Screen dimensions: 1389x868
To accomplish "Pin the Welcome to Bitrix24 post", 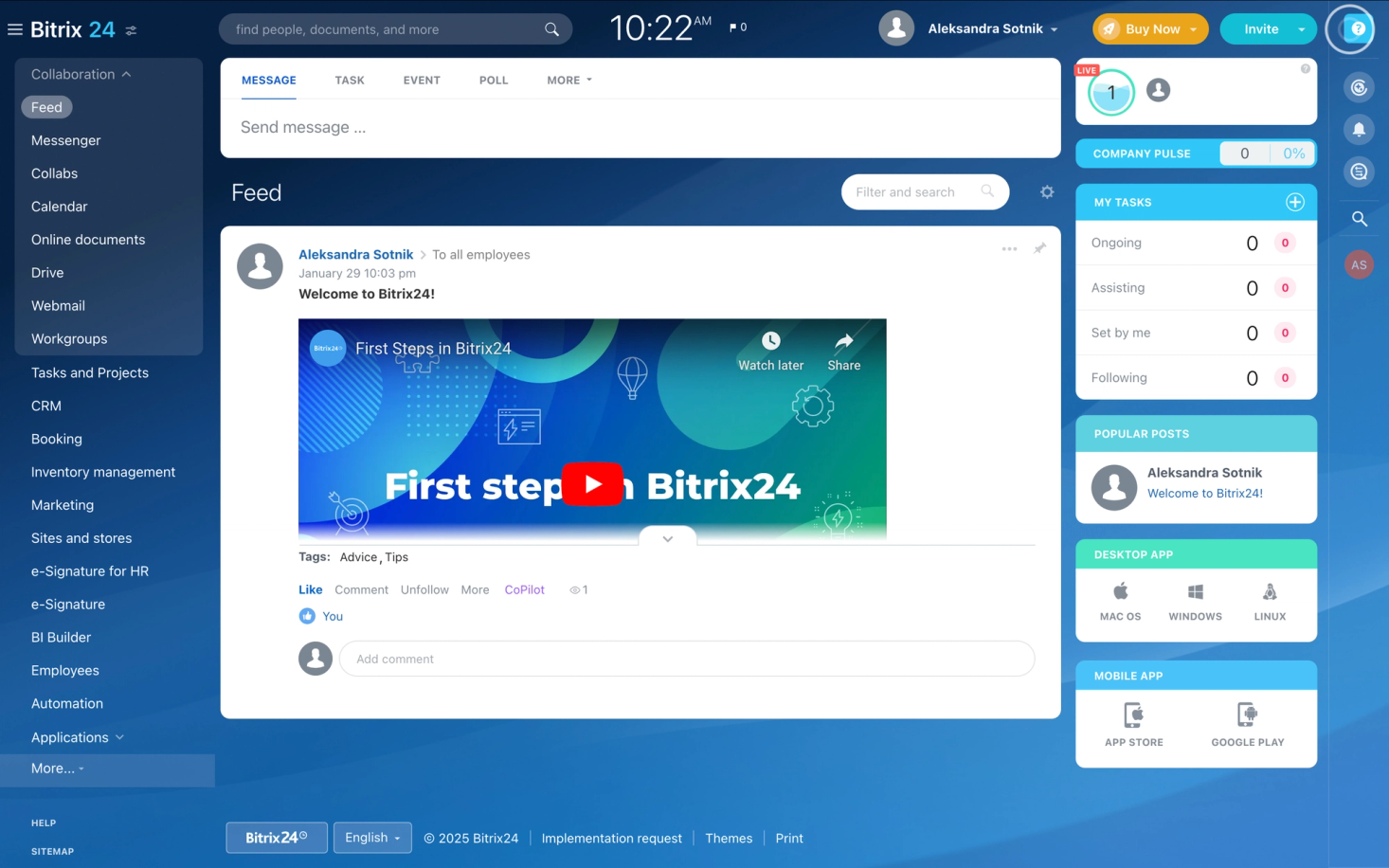I will point(1039,248).
